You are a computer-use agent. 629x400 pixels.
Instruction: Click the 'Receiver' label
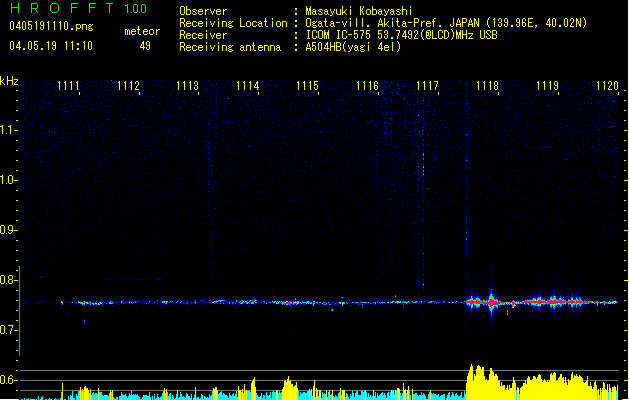pyautogui.click(x=203, y=35)
